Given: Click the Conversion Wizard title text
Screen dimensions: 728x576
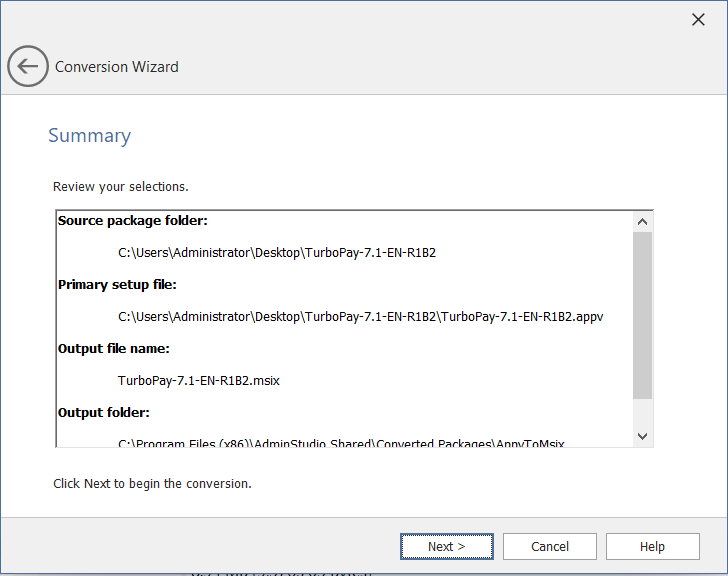Looking at the screenshot, I should click(117, 67).
